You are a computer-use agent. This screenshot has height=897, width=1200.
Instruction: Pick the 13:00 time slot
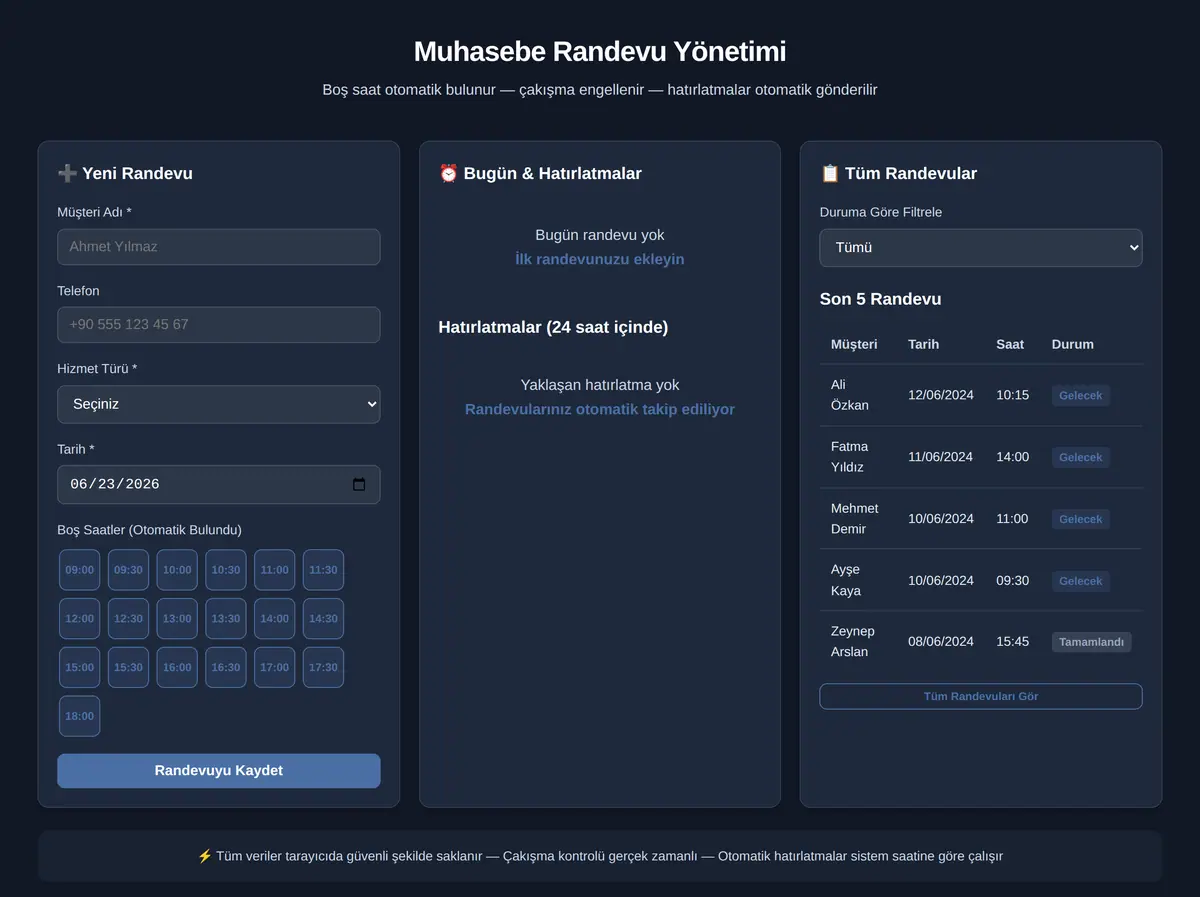[177, 619]
